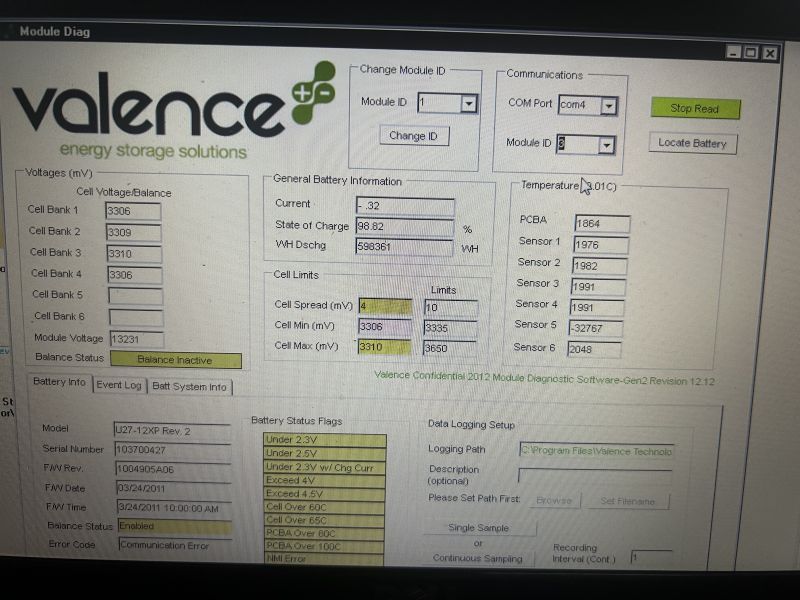800x600 pixels.
Task: Minimize the Module Diag window
Action: (x=734, y=52)
